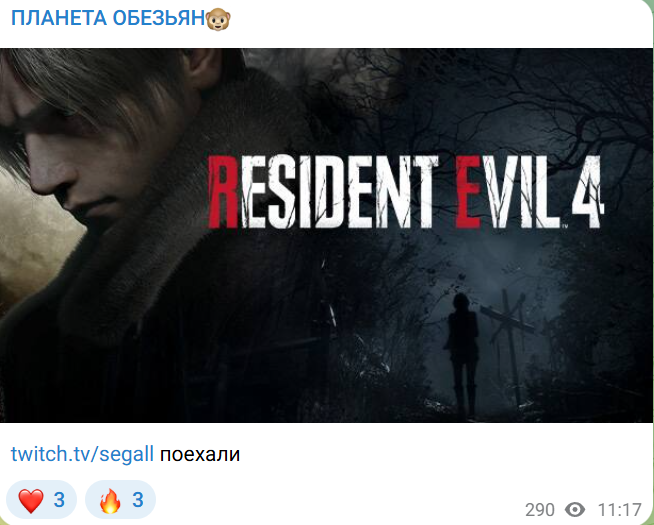Toggle the red heart reaction
The image size is (654, 525).
coord(41,499)
